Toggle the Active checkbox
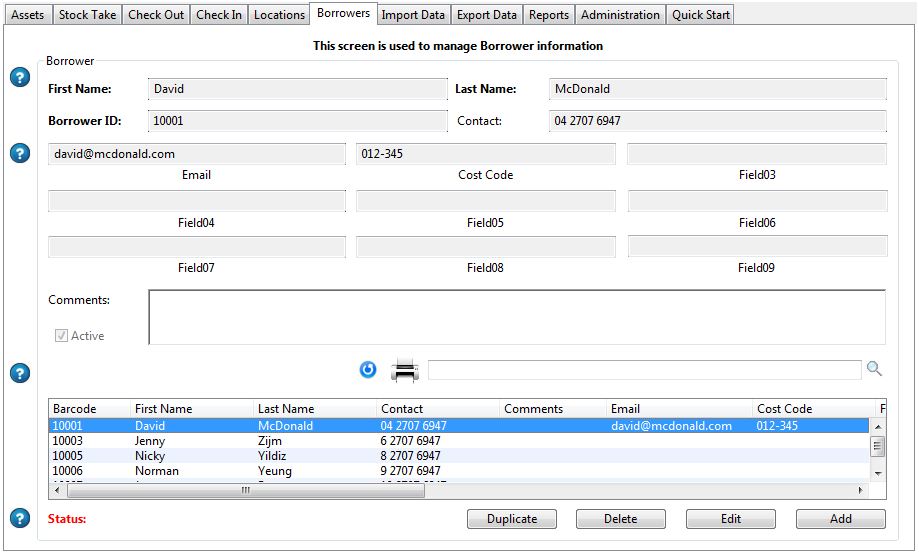 pyautogui.click(x=61, y=336)
